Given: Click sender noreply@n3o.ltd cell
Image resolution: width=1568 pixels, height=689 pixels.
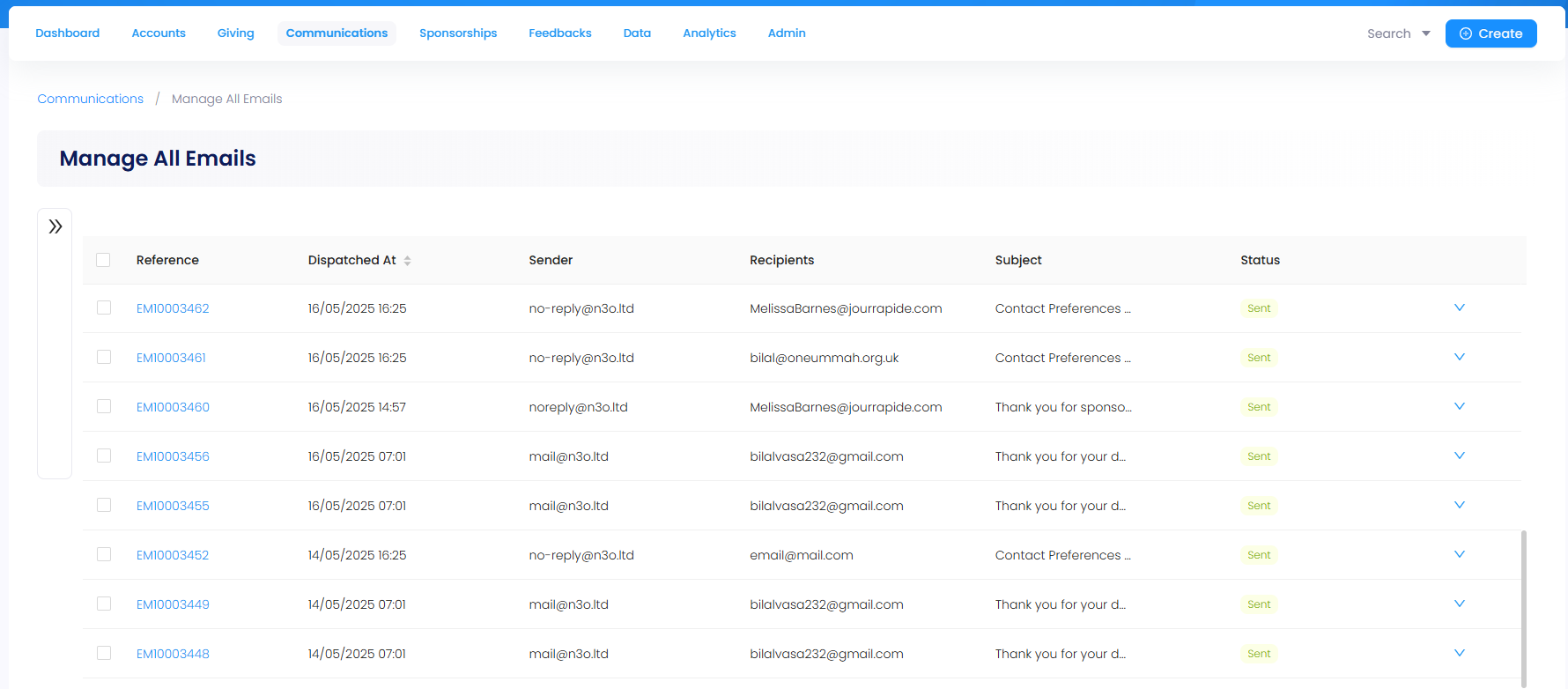Looking at the screenshot, I should [578, 407].
